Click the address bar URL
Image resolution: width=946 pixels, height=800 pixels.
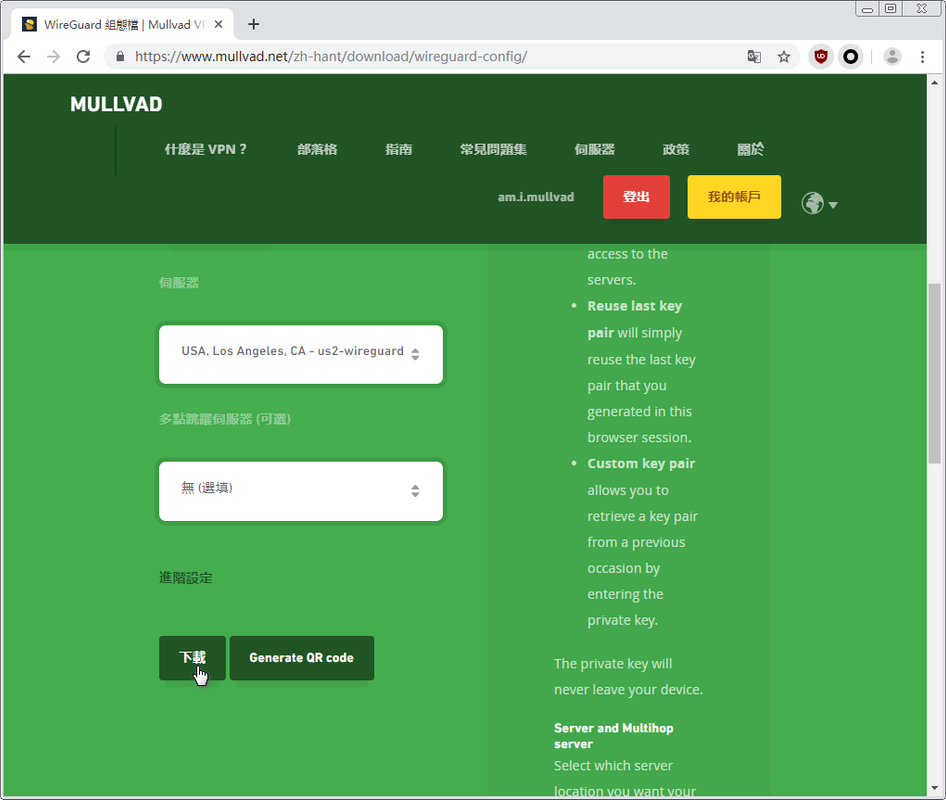[331, 57]
